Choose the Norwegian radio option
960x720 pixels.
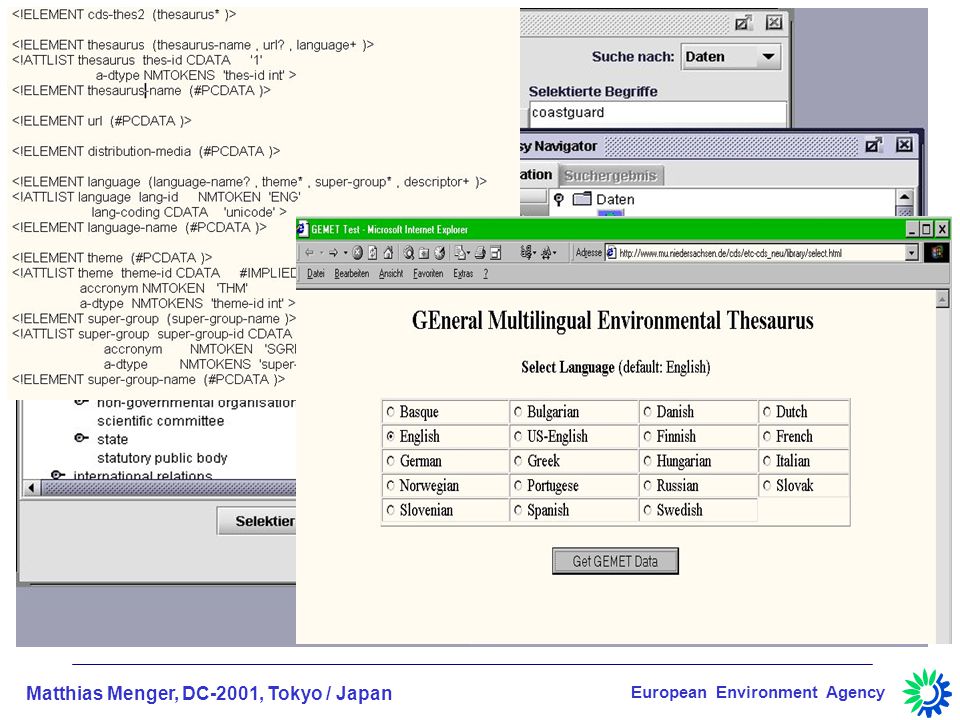pos(391,486)
